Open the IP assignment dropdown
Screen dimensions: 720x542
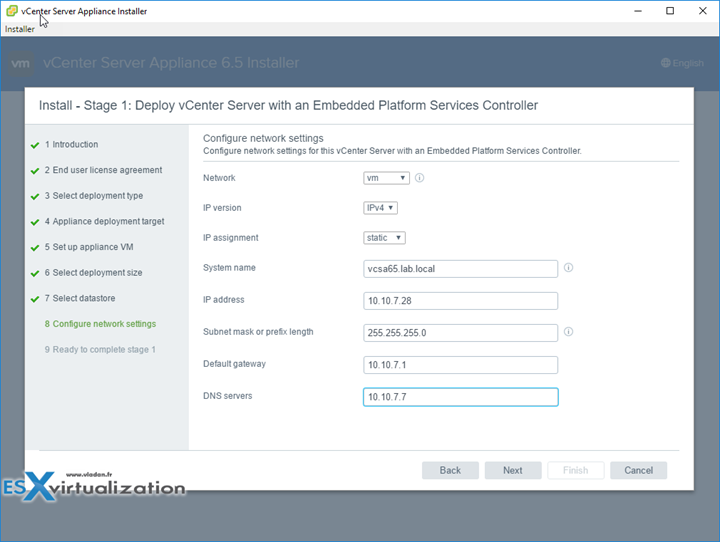tap(384, 237)
